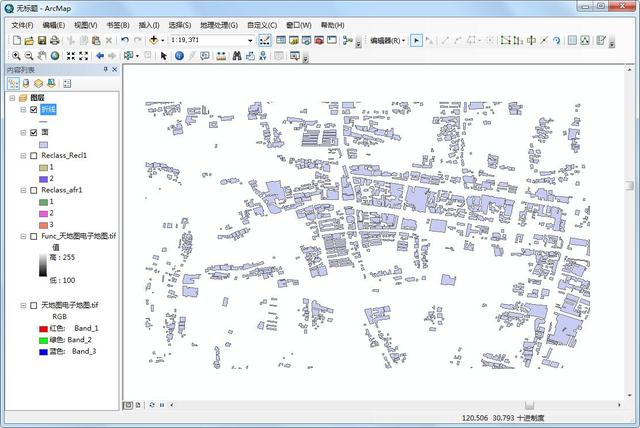The image size is (640, 428).
Task: Open the 编辑器(R) dropdown menu
Action: (388, 40)
